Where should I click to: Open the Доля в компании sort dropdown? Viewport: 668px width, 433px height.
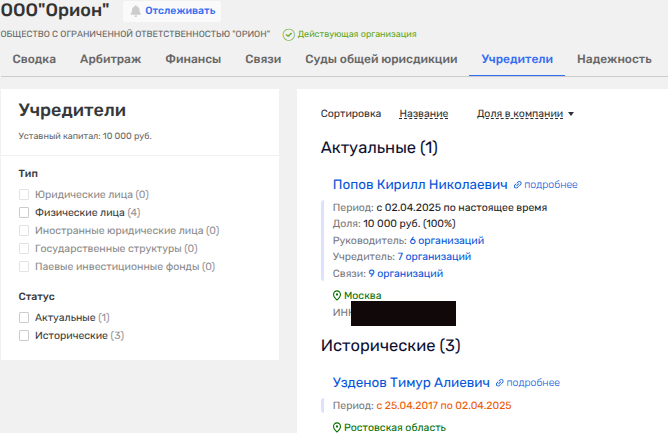coord(526,114)
